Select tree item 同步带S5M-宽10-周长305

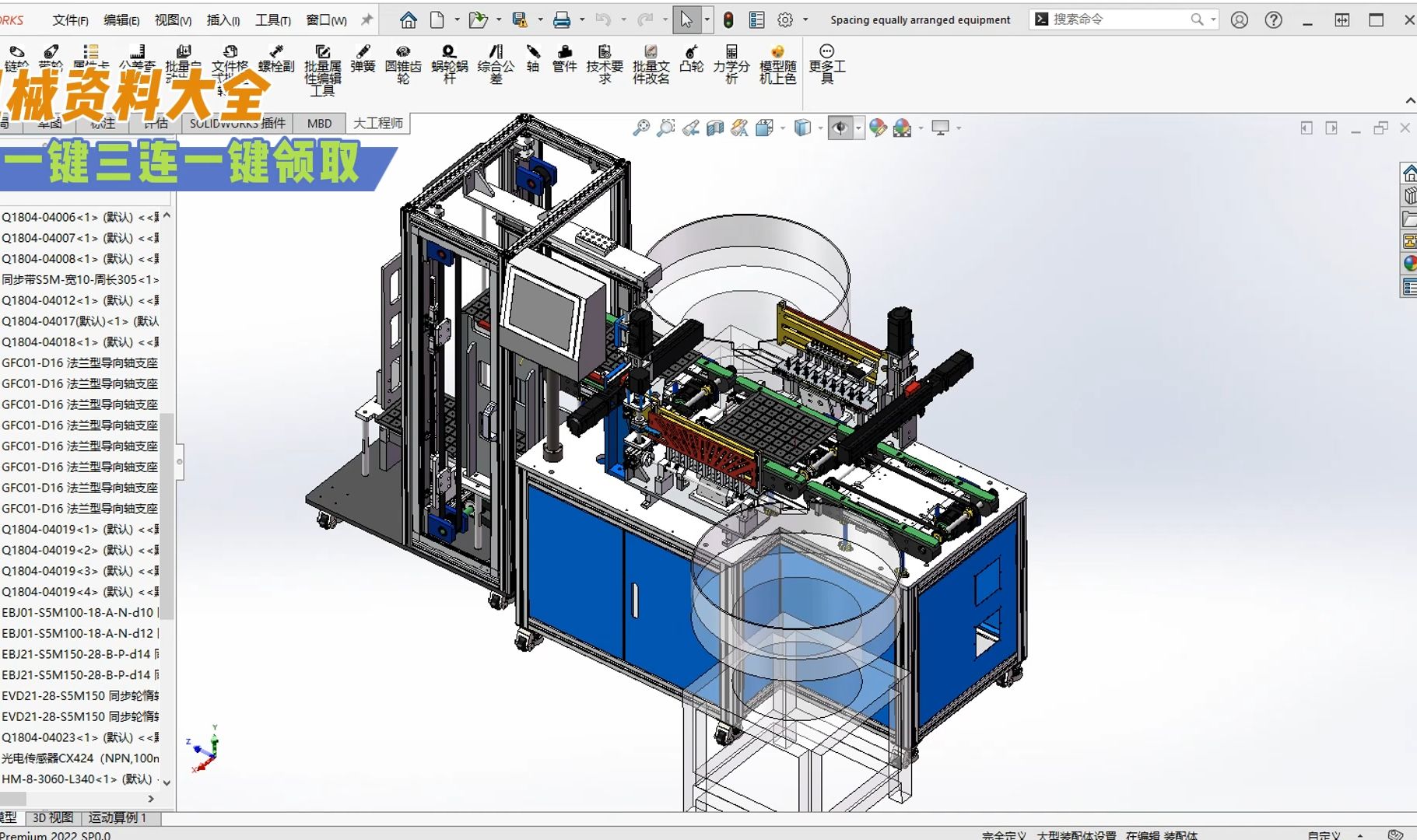pyautogui.click(x=80, y=279)
